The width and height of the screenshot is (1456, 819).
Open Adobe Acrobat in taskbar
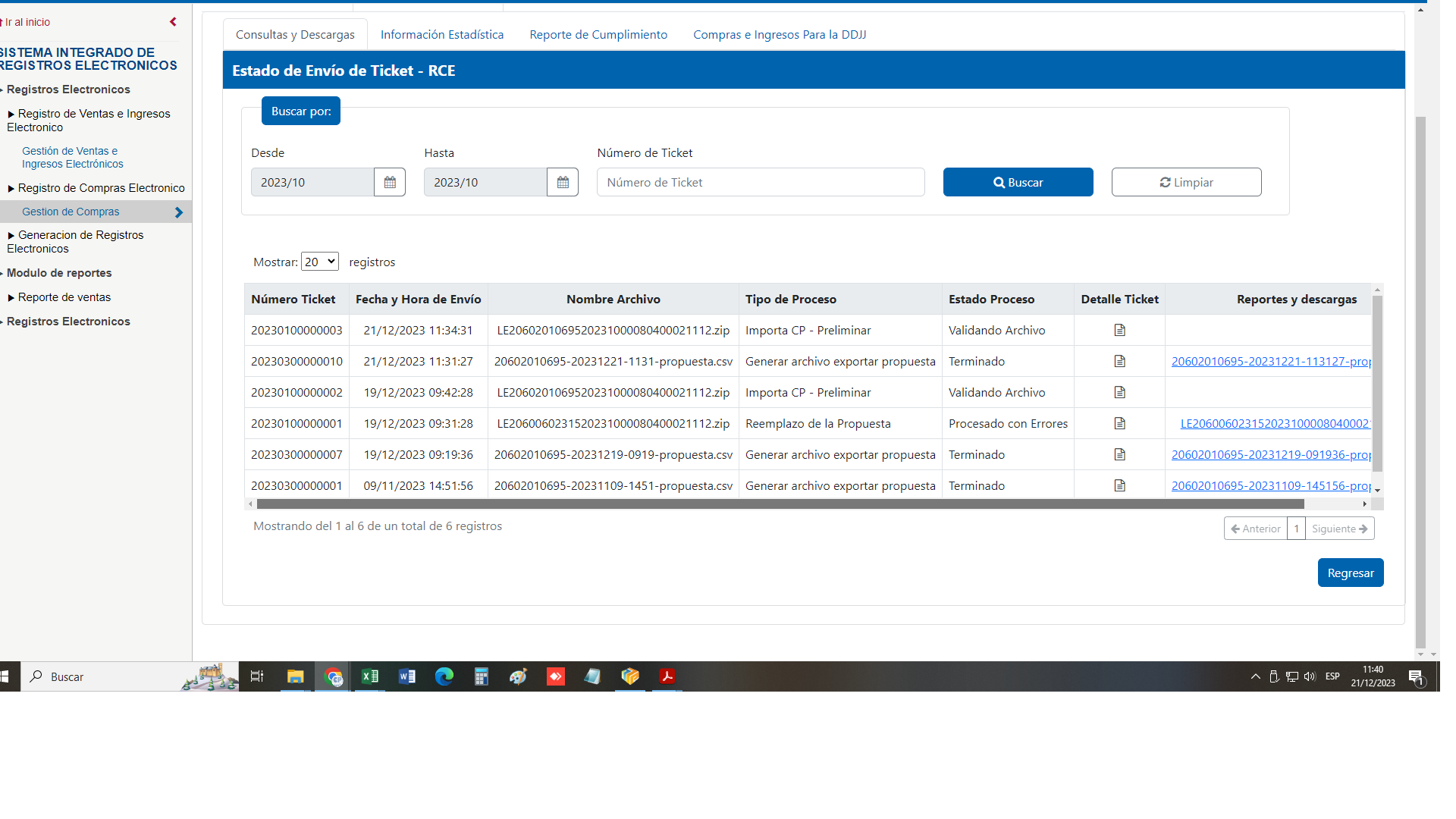point(667,676)
